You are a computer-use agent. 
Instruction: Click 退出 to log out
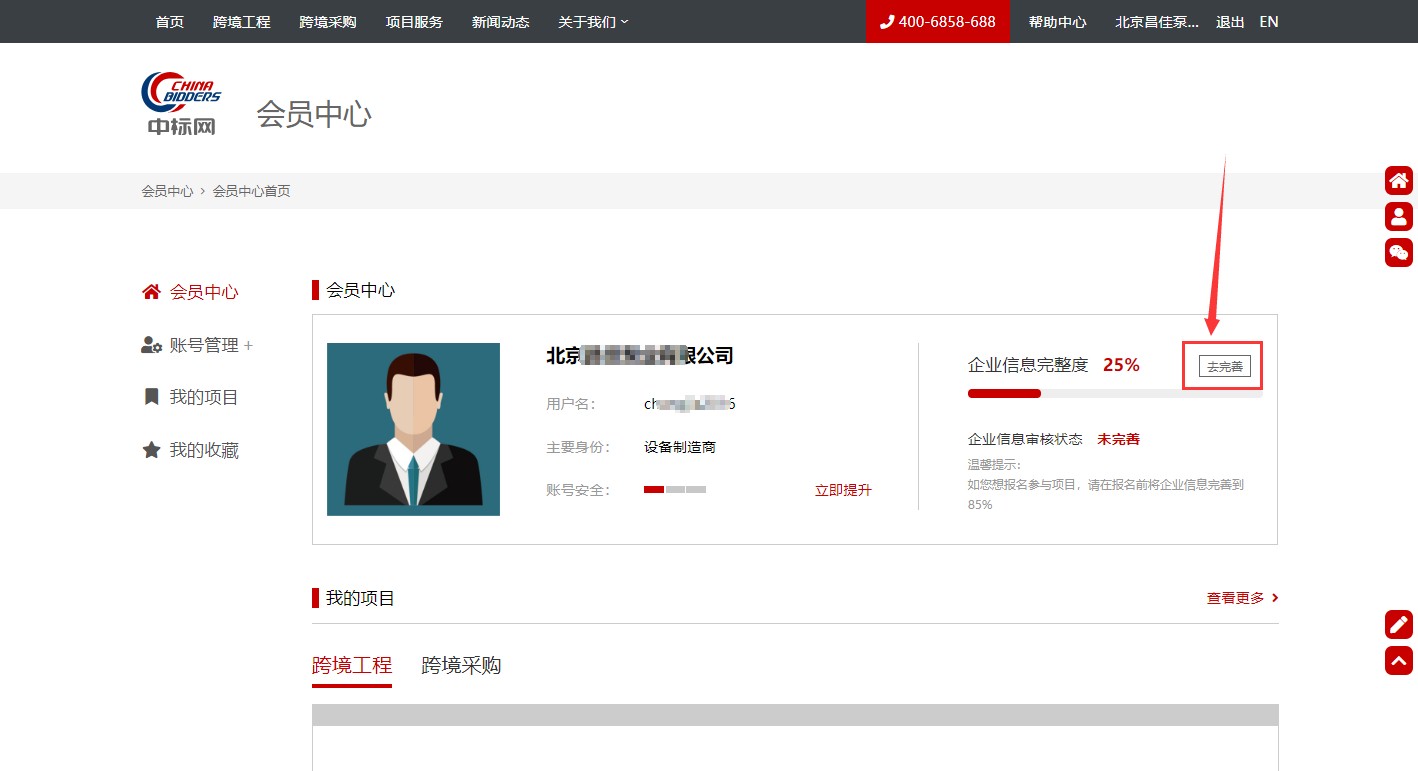point(1230,22)
